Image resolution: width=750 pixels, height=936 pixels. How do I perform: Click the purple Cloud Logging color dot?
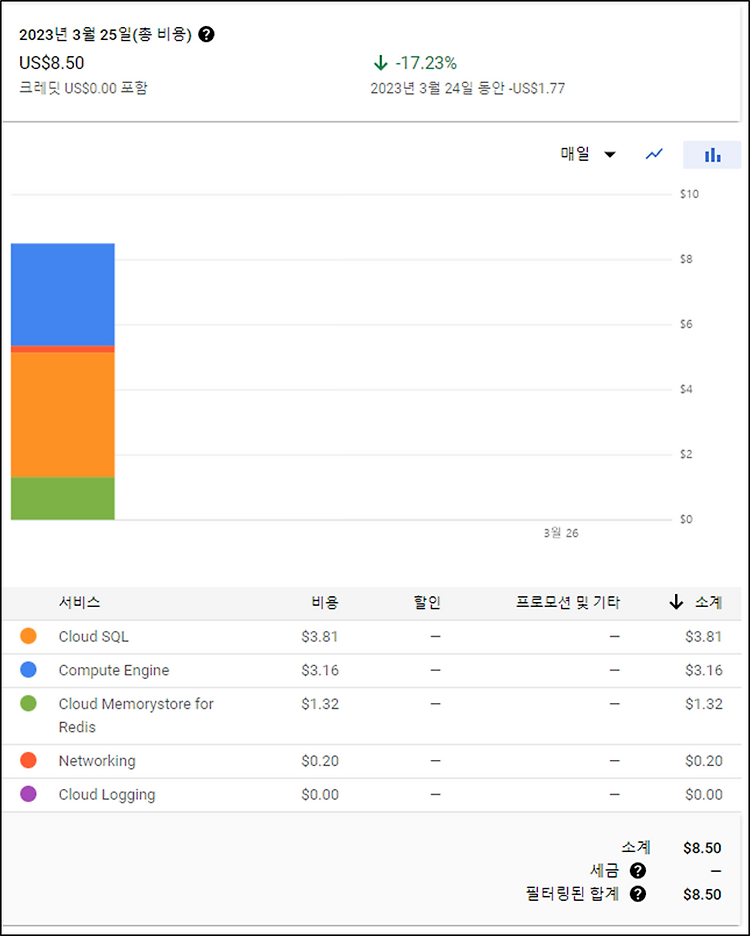(x=28, y=794)
